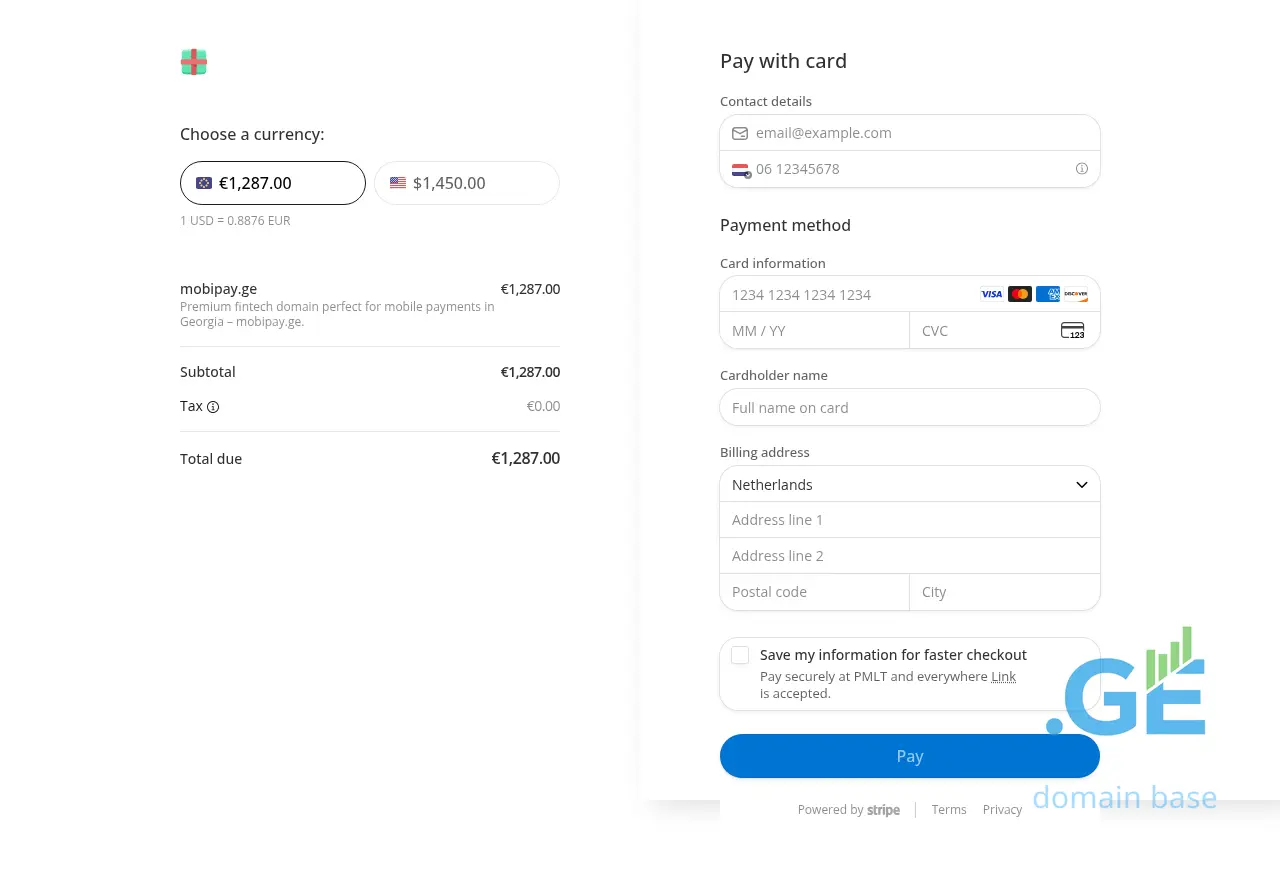Image resolution: width=1280 pixels, height=869 pixels.
Task: Click the Mastercard icon
Action: point(1020,294)
